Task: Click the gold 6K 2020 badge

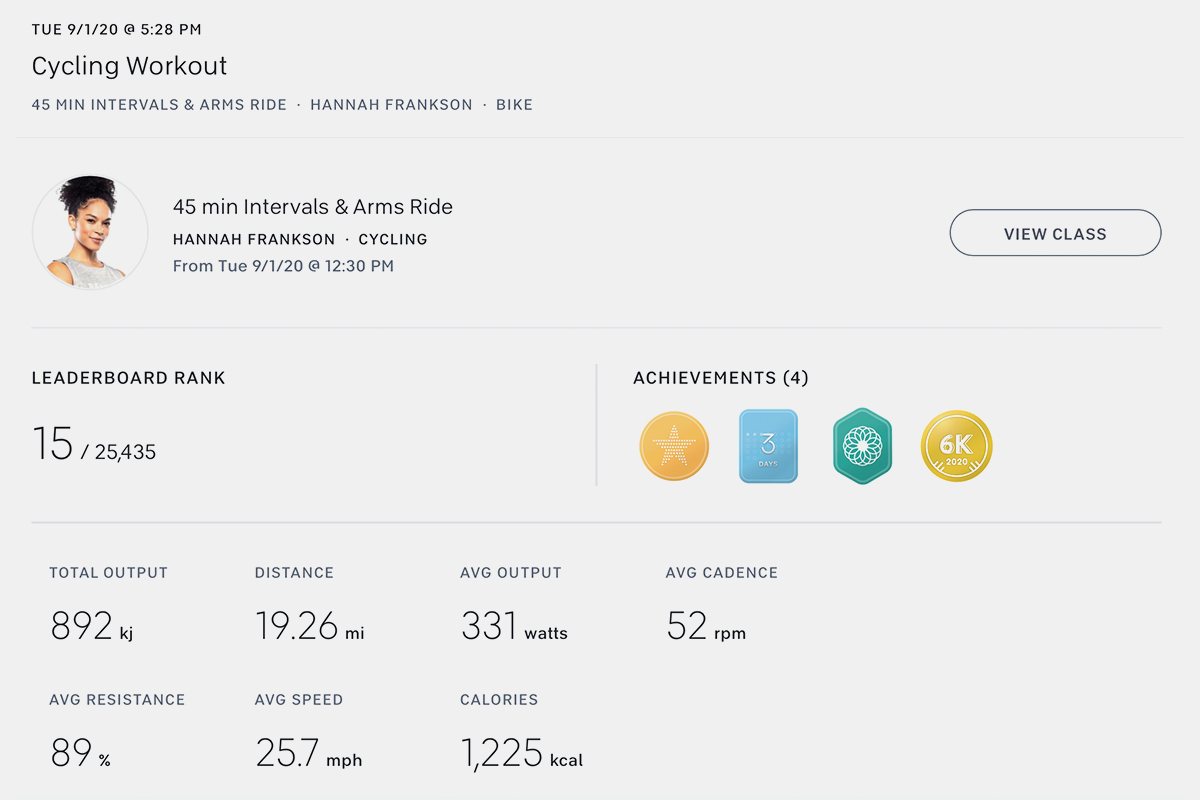Action: click(956, 446)
